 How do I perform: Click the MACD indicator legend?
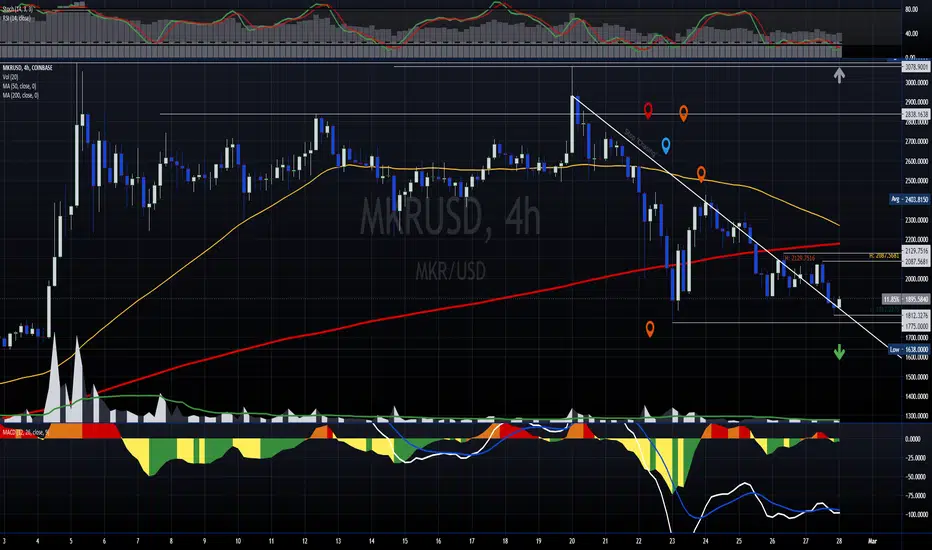[x=26, y=432]
